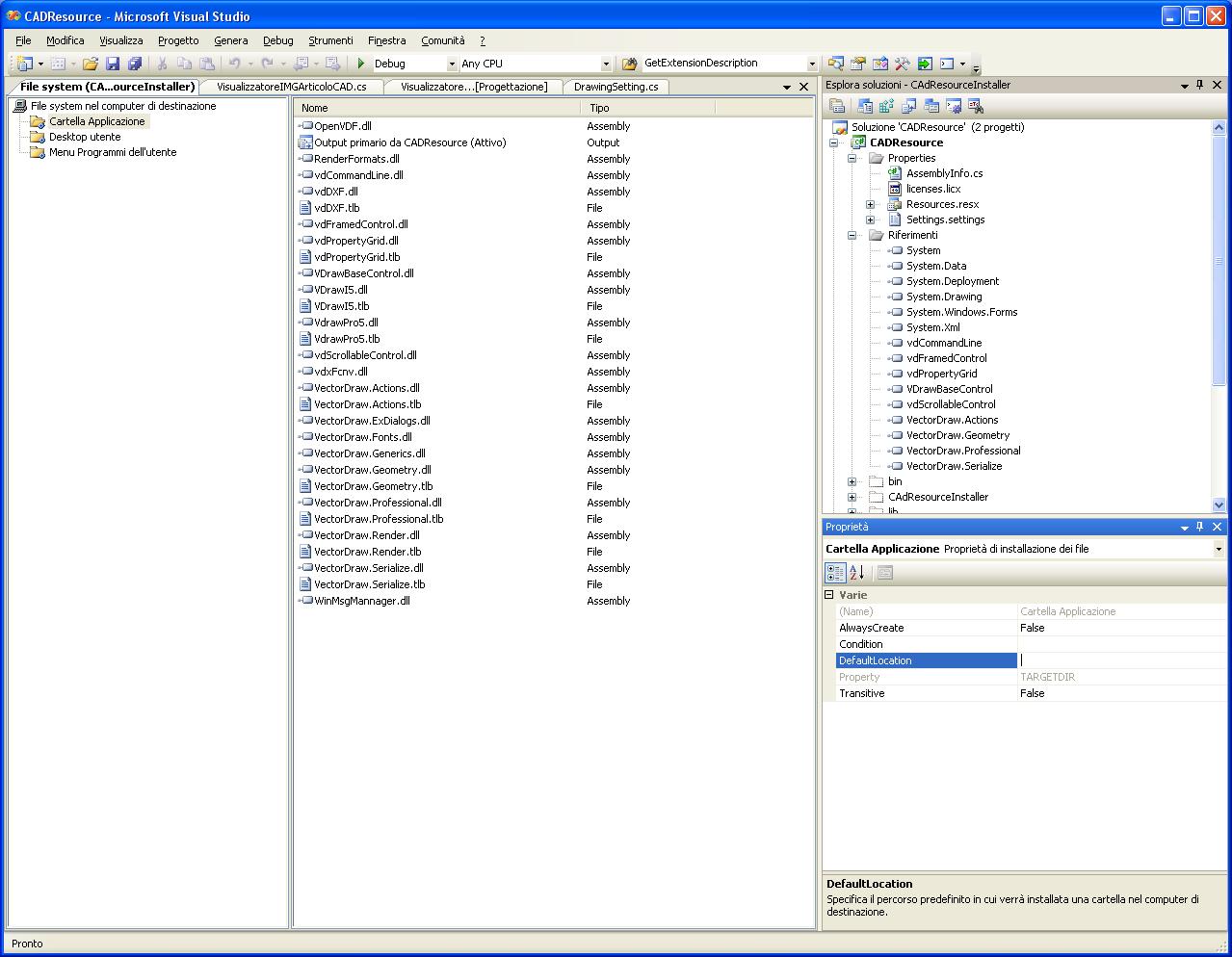Open the Genera menu
Viewport: 1232px width, 957px height.
231,40
